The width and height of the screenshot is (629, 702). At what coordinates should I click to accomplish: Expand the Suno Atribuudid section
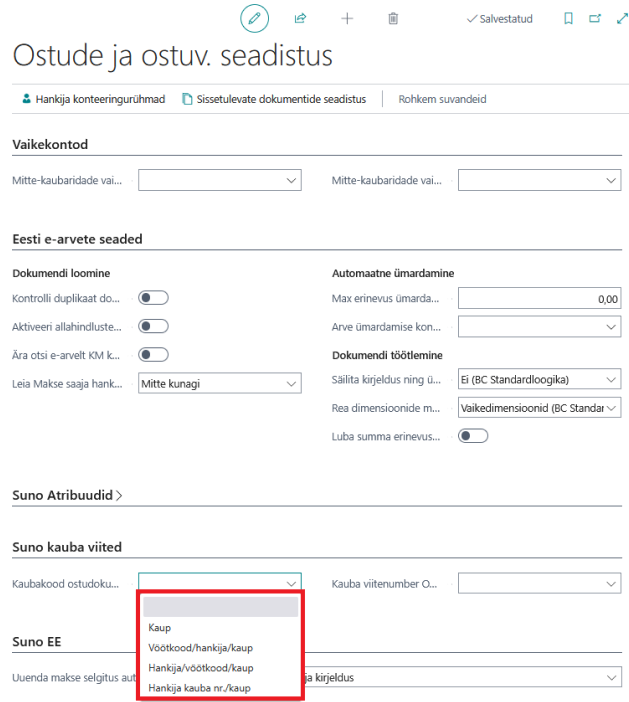[67, 495]
